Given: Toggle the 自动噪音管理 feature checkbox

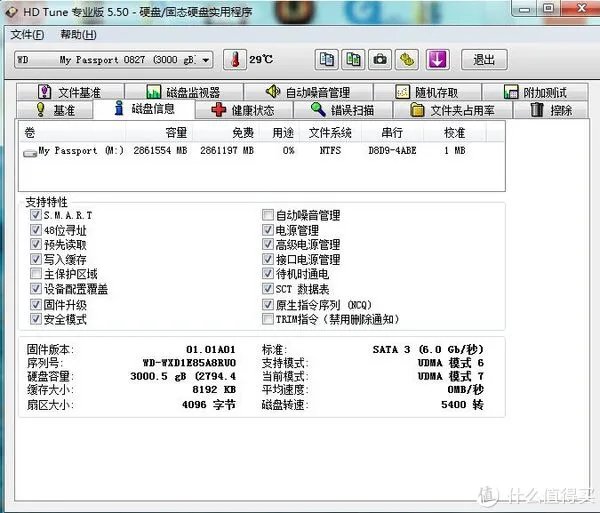Looking at the screenshot, I should pos(268,215).
